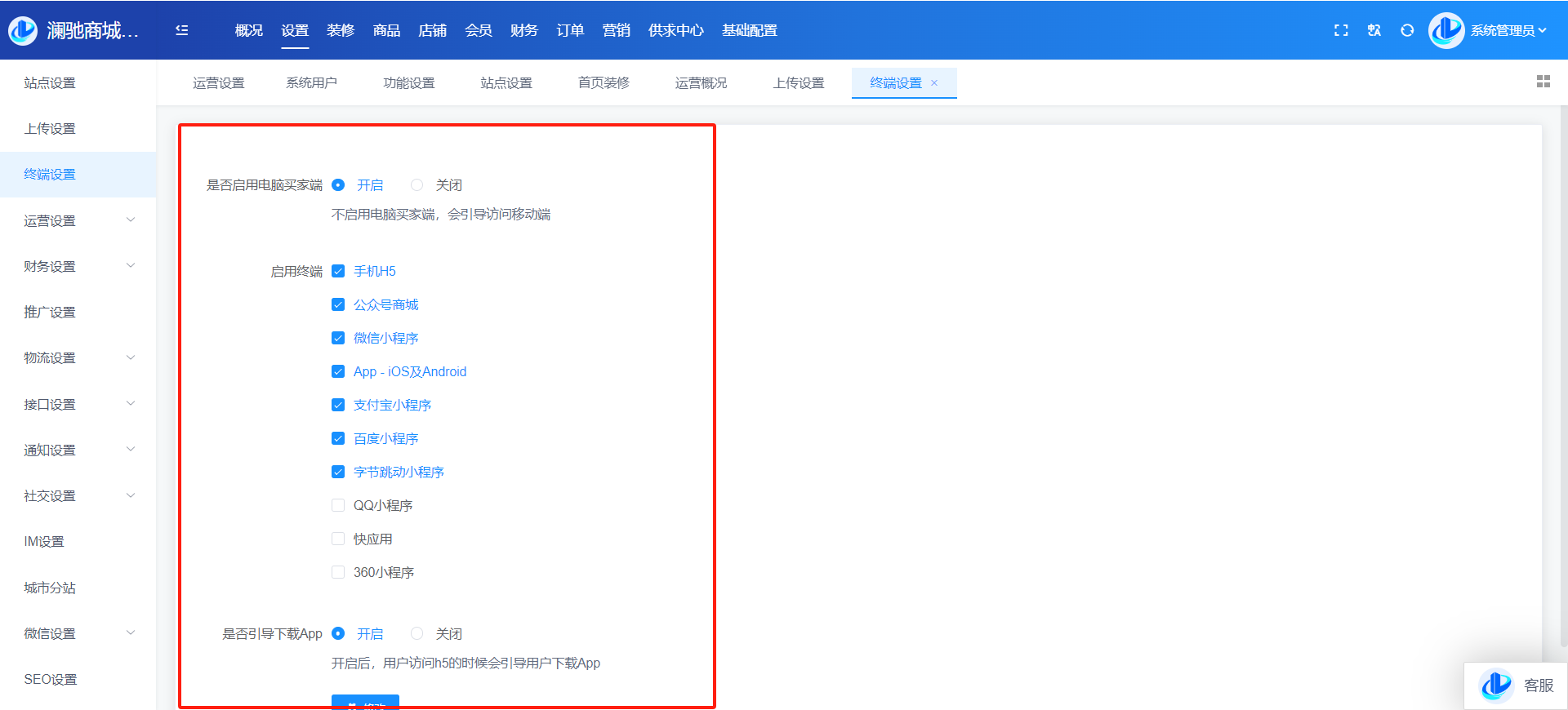Expand the 运营设置 sidebar group
The width and height of the screenshot is (1568, 710).
click(x=78, y=220)
